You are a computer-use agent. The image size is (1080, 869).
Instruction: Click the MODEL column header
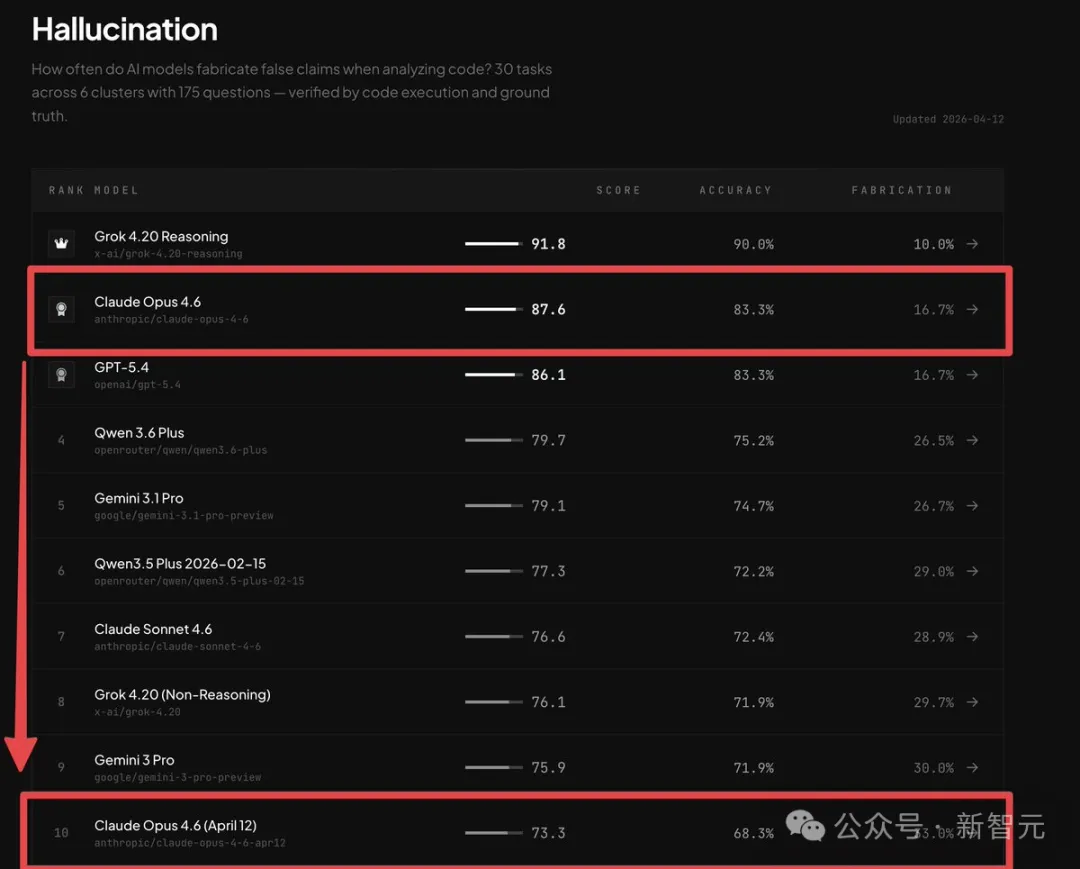[x=116, y=190]
